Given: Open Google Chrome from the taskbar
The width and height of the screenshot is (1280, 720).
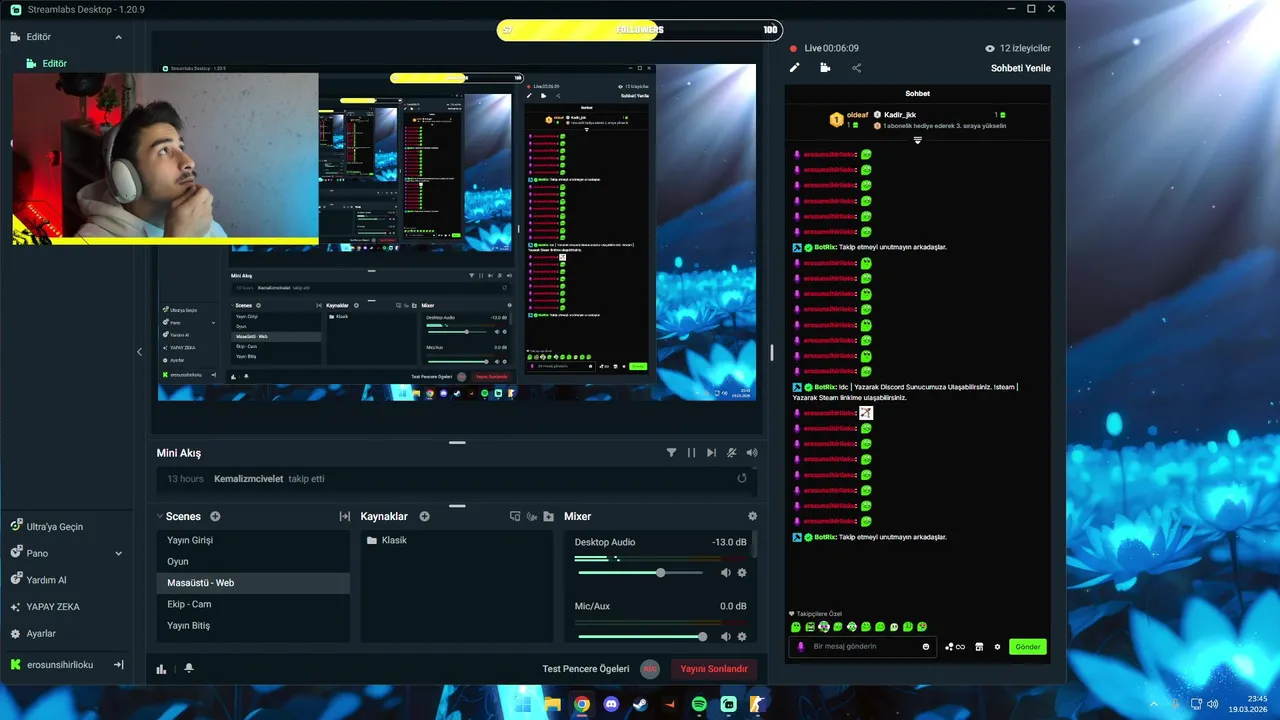Looking at the screenshot, I should click(582, 704).
